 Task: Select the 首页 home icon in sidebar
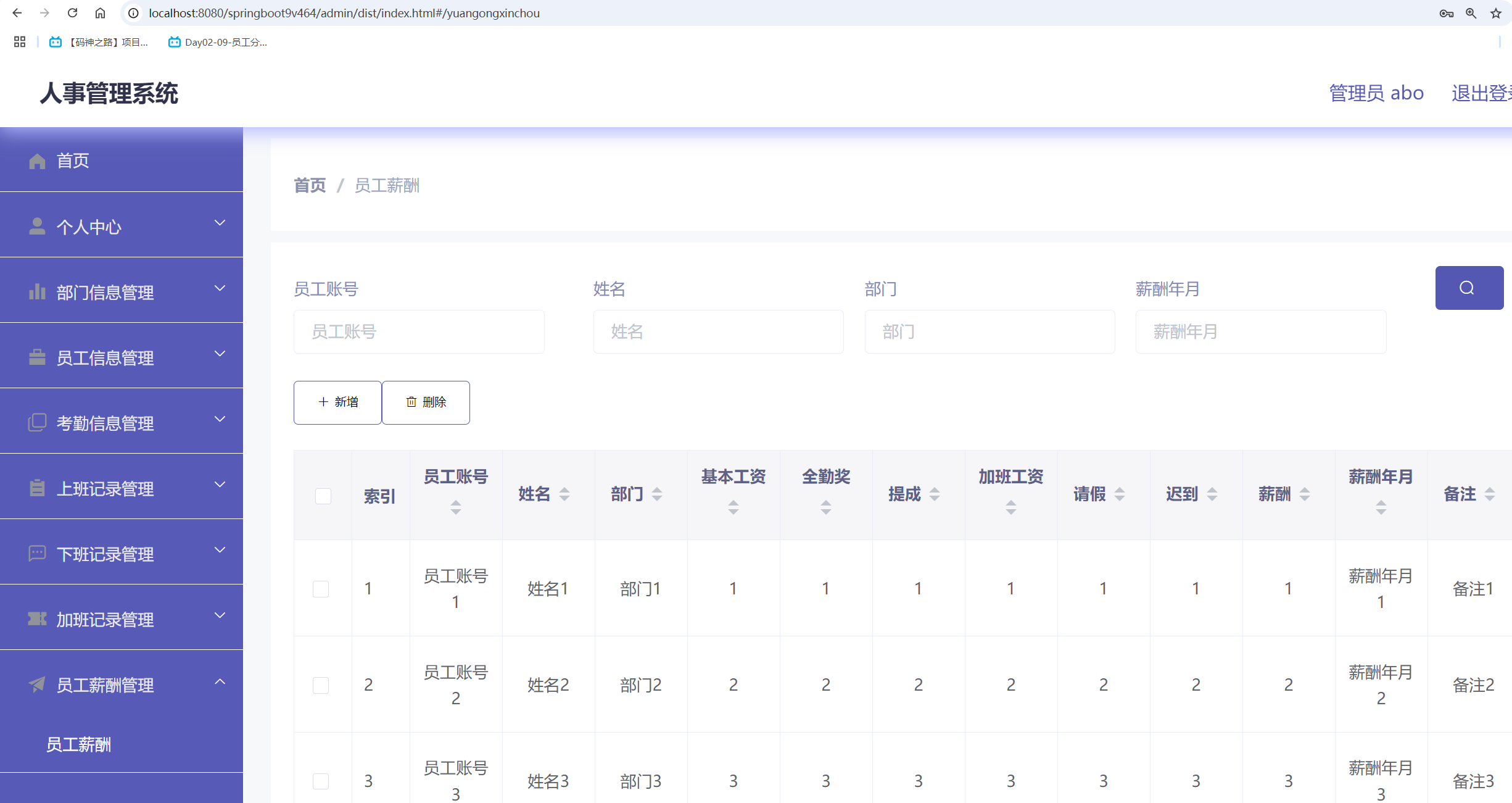click(x=36, y=160)
